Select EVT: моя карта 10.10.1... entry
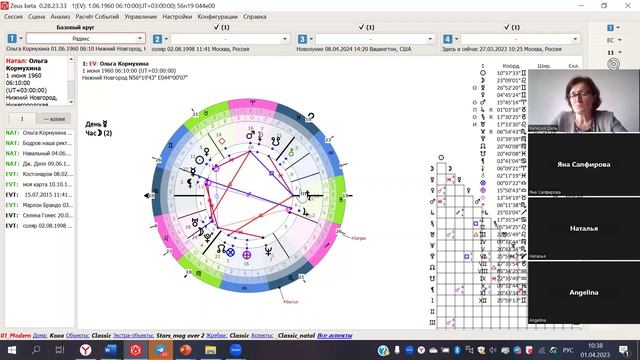 pyautogui.click(x=39, y=184)
